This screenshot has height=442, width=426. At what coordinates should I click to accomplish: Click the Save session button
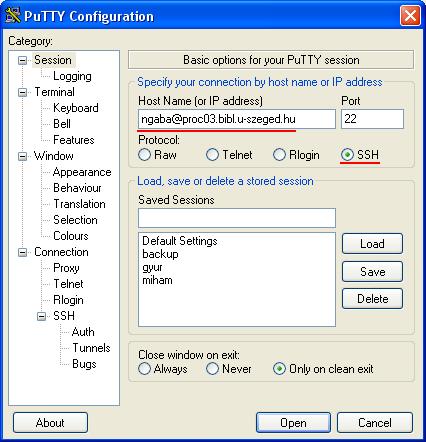(x=372, y=271)
